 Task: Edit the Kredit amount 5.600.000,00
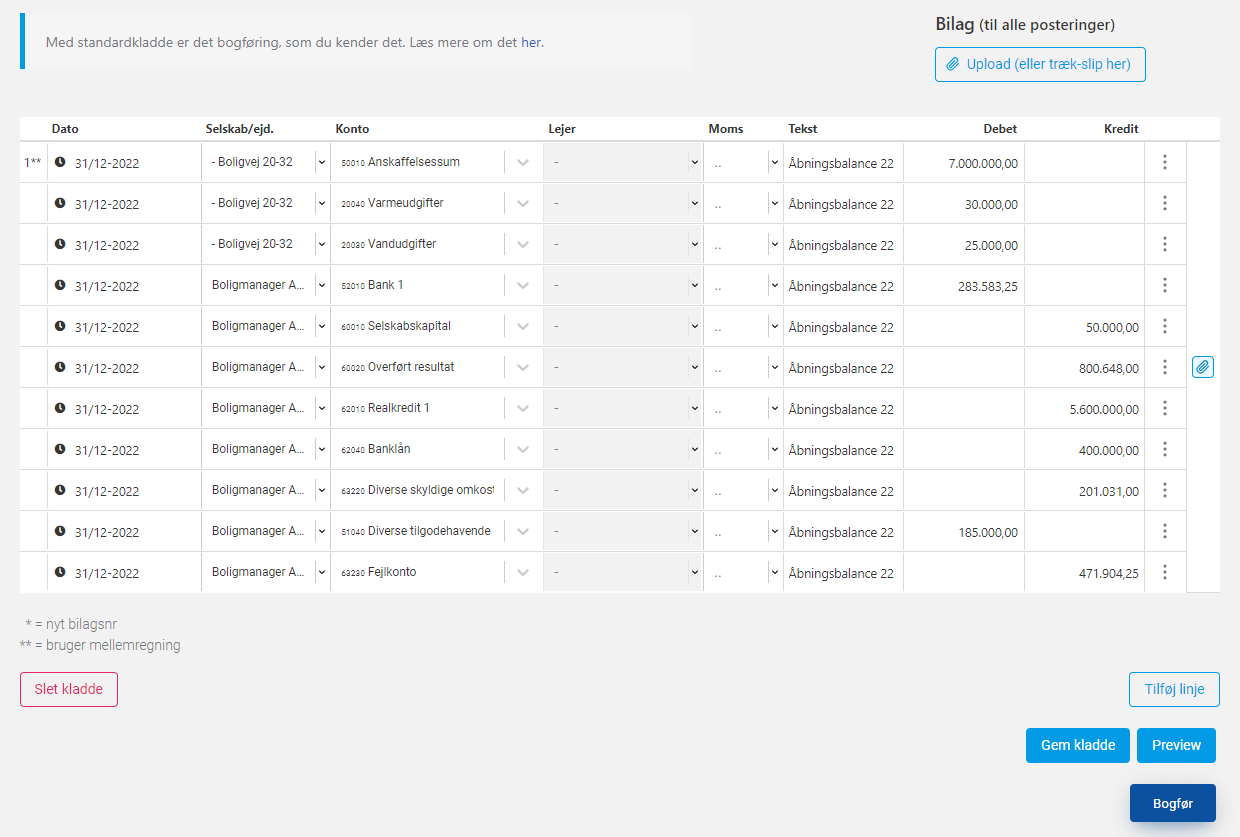point(1084,408)
